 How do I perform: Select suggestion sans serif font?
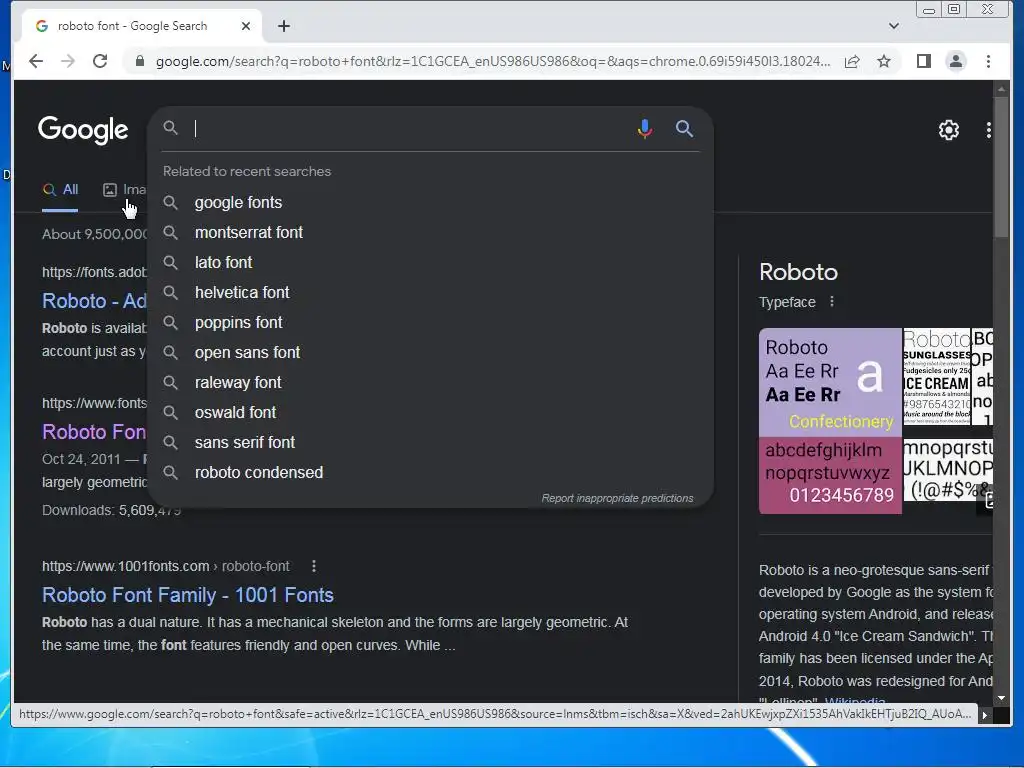pos(430,443)
